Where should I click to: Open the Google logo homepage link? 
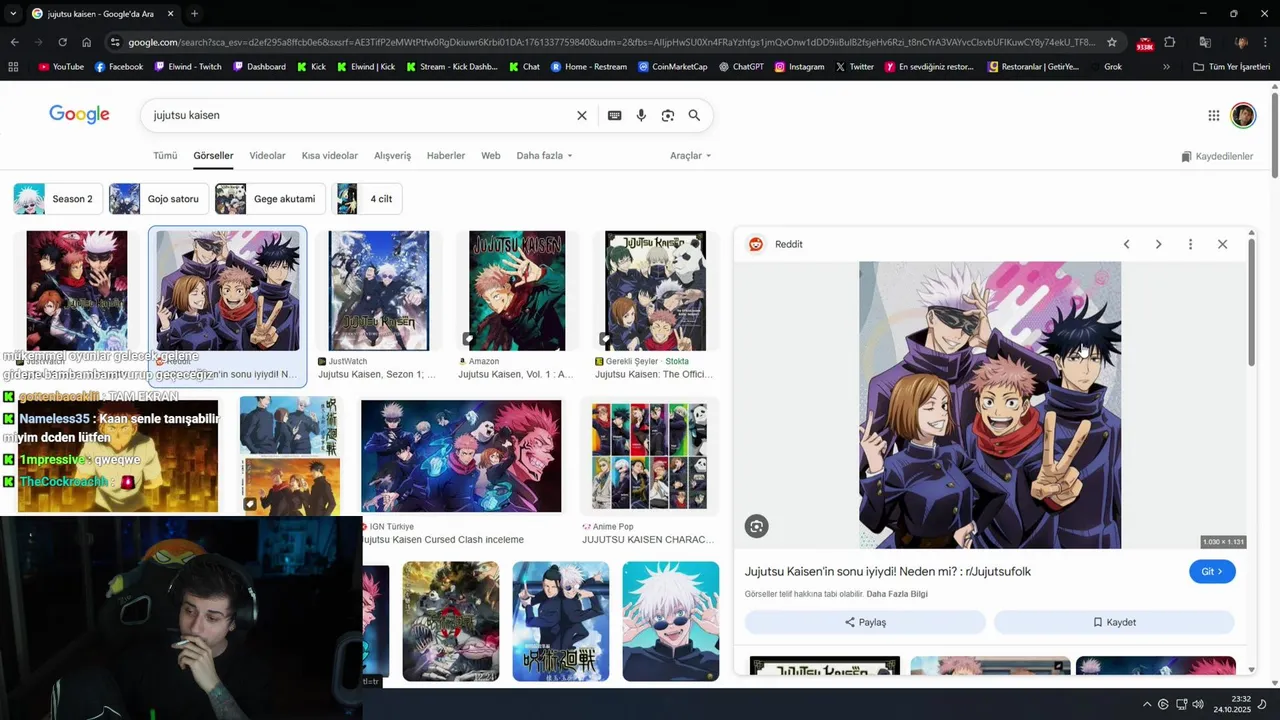click(79, 115)
